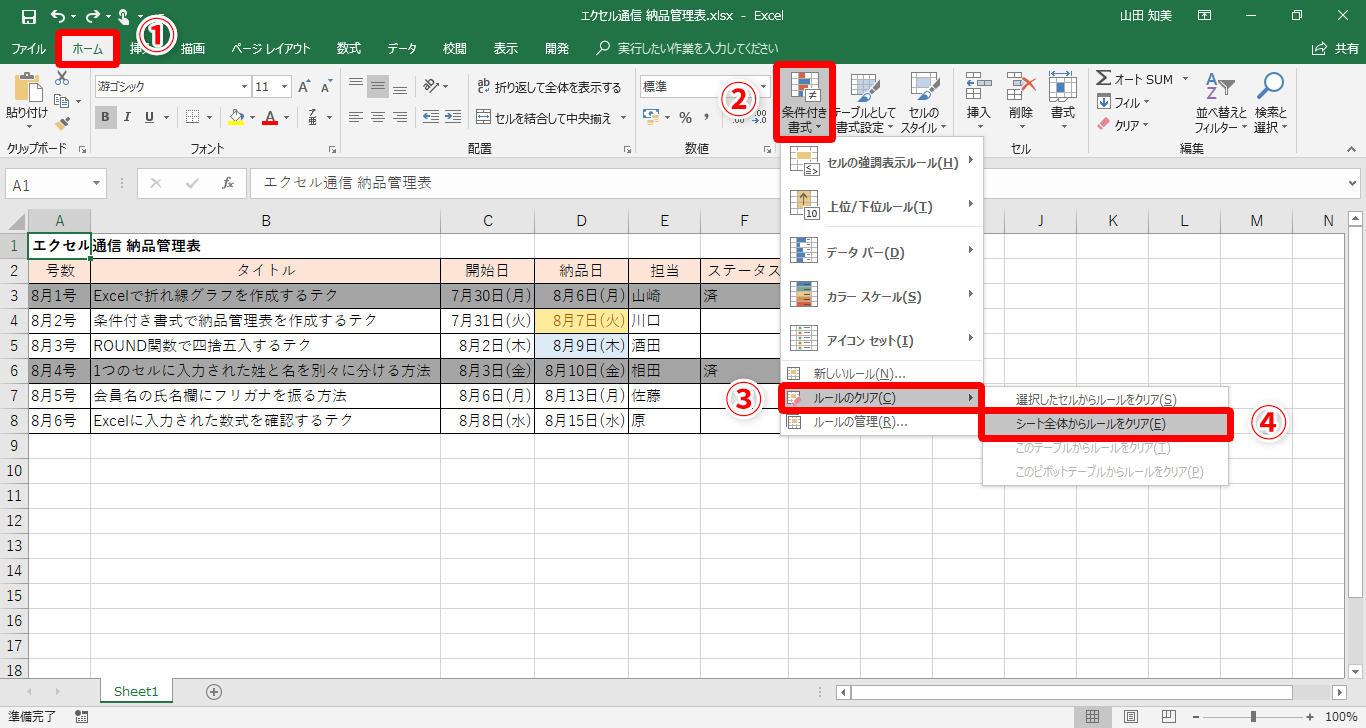Screen dimensions: 1366x728
Task: Open the accounting number format tool
Action: click(x=652, y=117)
